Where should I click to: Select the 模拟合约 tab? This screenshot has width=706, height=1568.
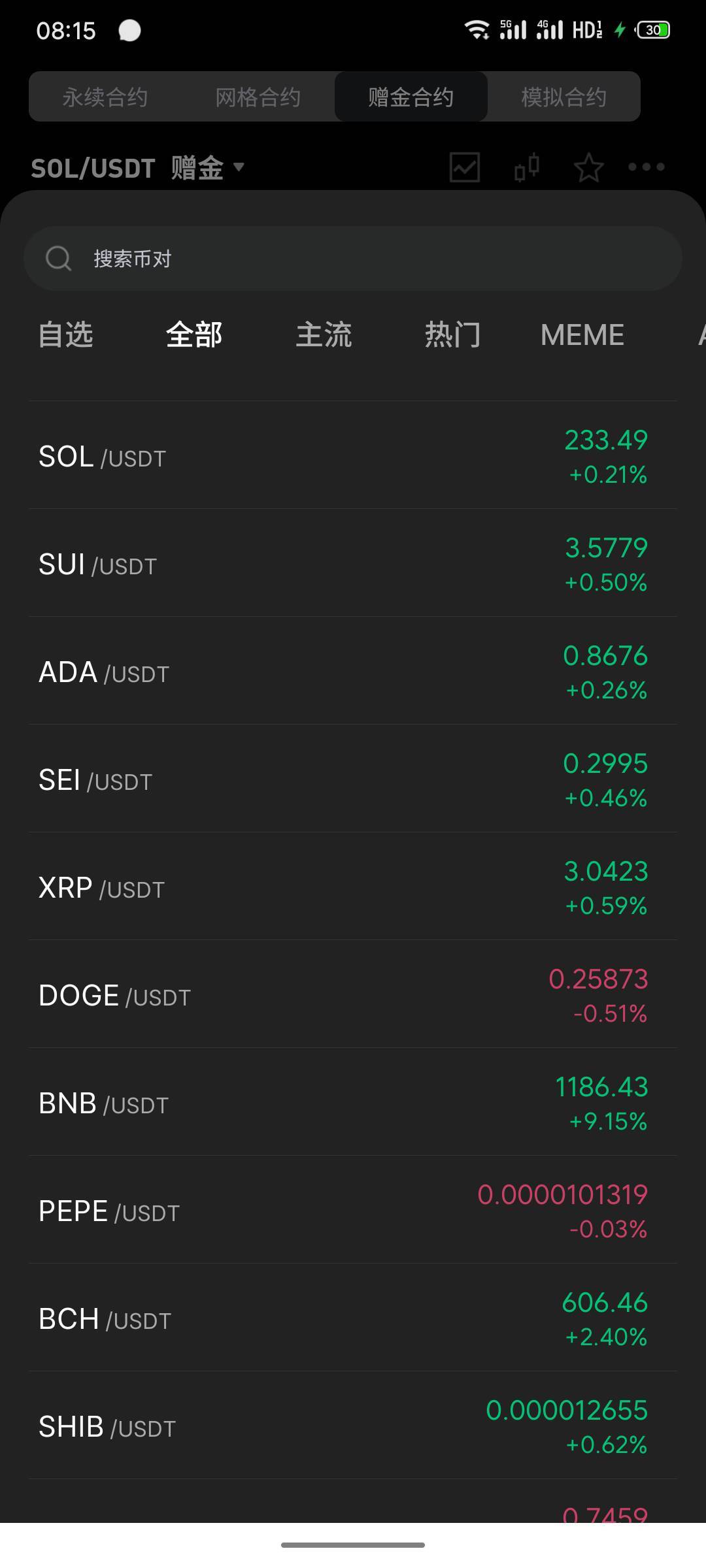(563, 97)
